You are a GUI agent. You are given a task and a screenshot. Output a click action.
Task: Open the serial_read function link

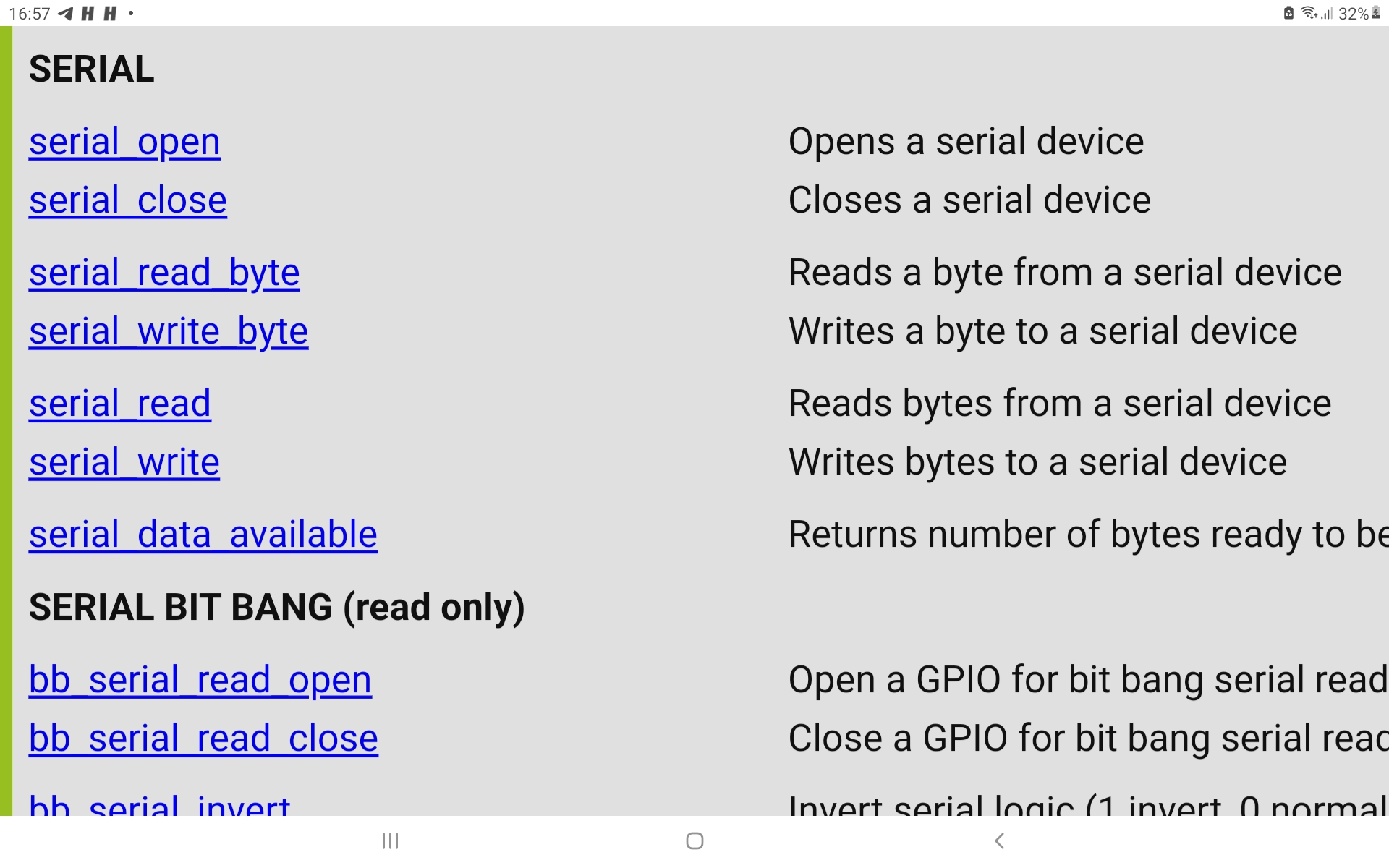pos(120,404)
